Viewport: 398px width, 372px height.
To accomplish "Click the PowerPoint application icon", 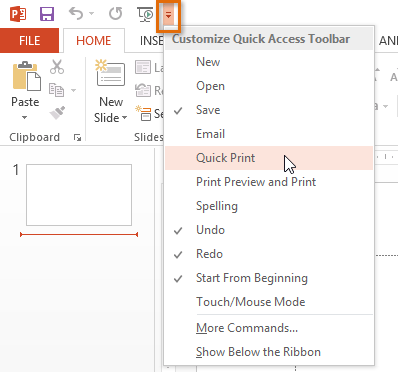I will click(x=18, y=14).
